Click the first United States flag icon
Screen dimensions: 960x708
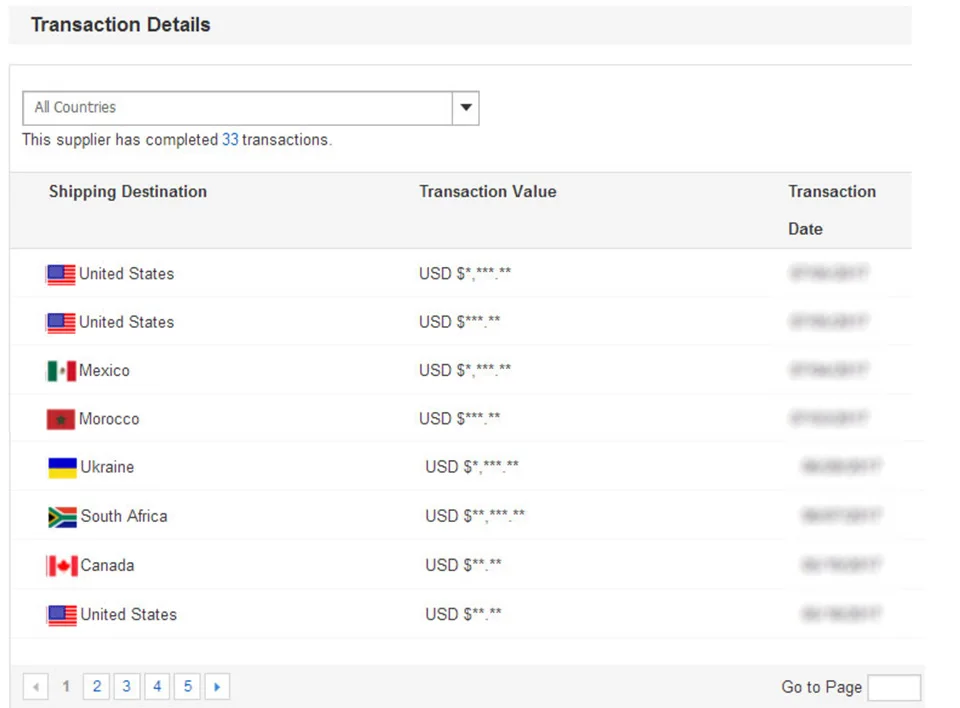pos(61,274)
